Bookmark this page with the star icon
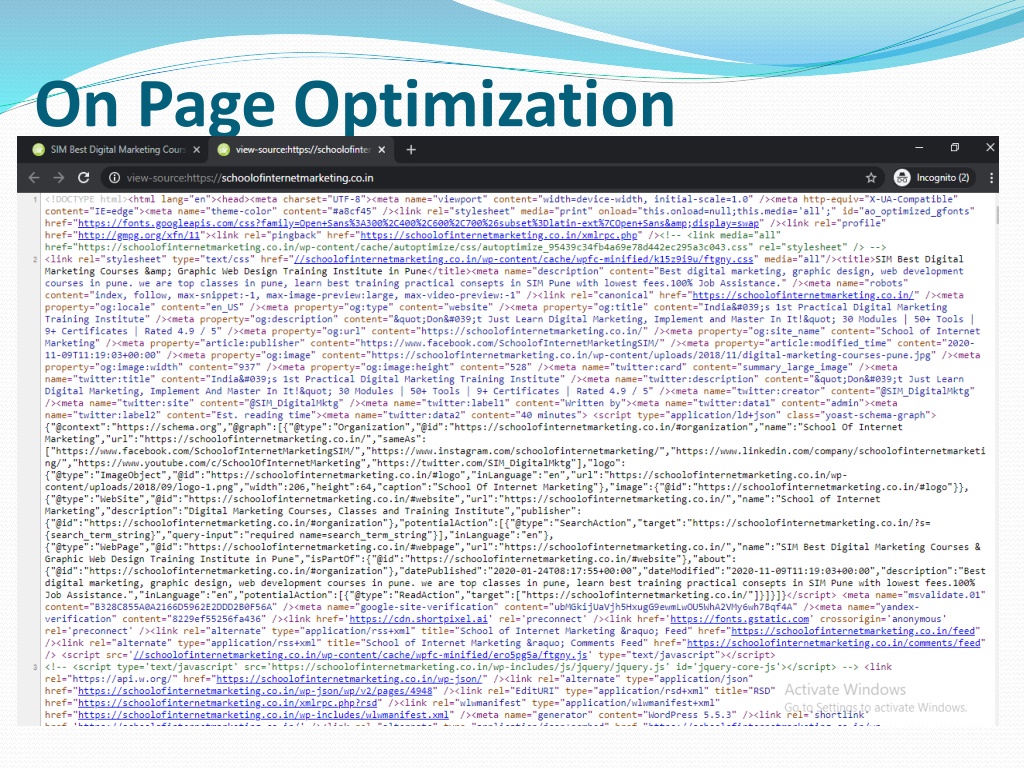Screen dimensions: 1024x768 click(x=871, y=178)
